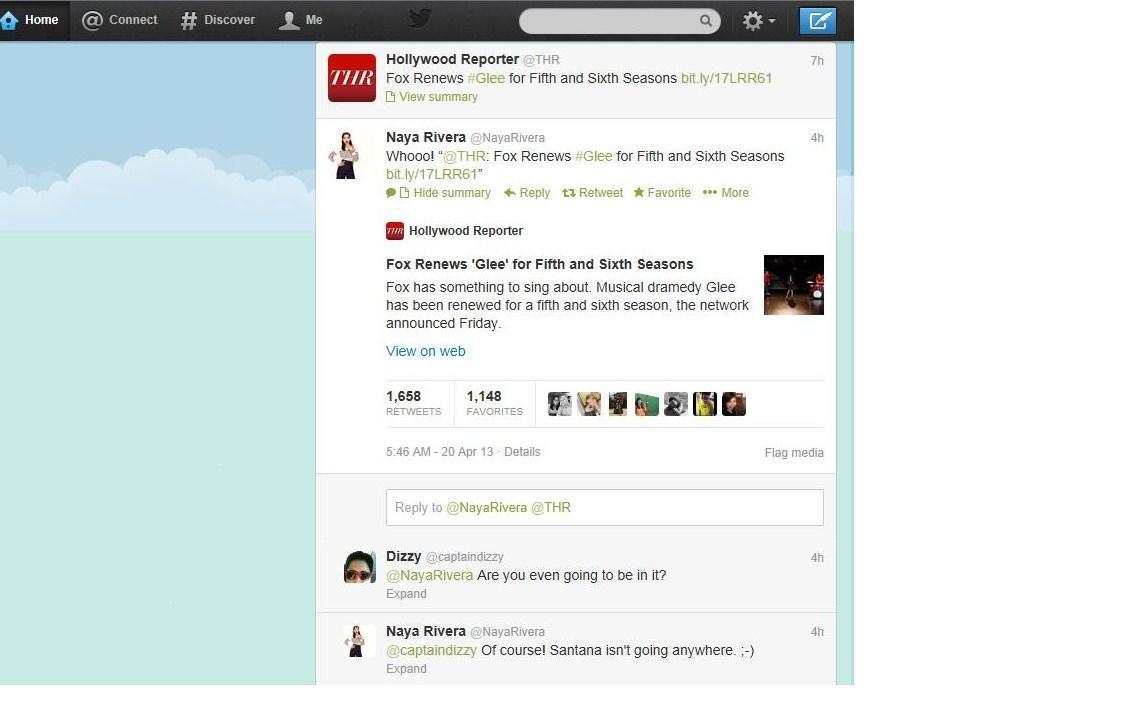This screenshot has width=1128, height=707.
Task: Open tweet Details link
Action: [522, 452]
